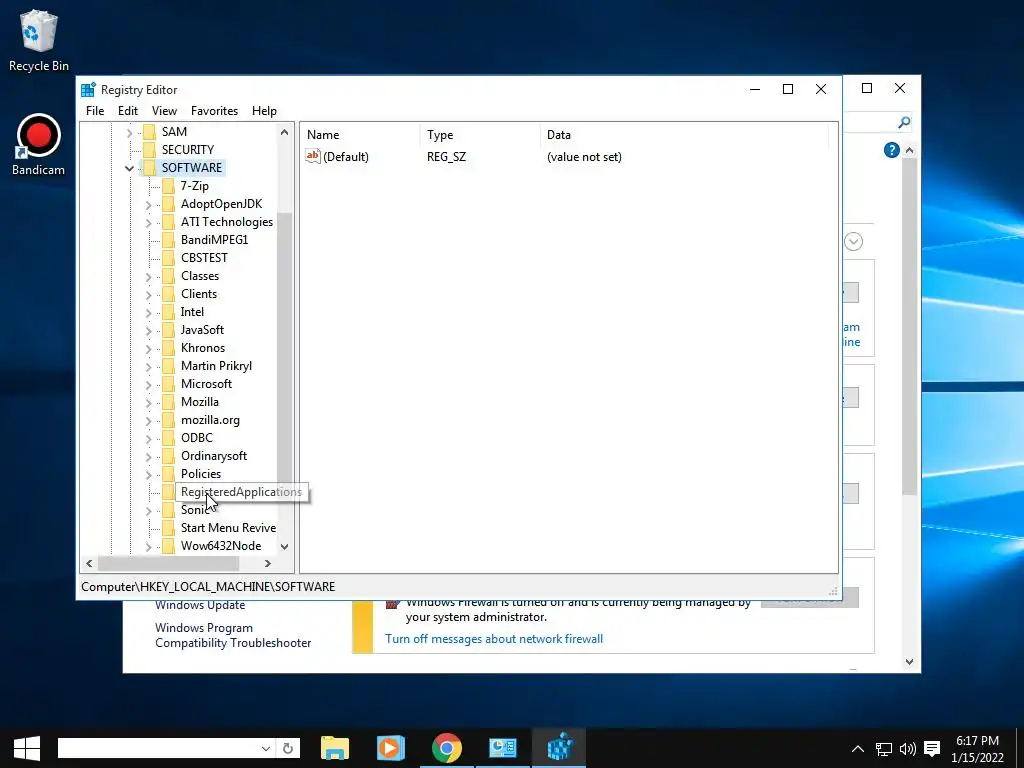Expand the AdoptOpenJDK key
Screen dimensions: 1024x768
point(148,205)
